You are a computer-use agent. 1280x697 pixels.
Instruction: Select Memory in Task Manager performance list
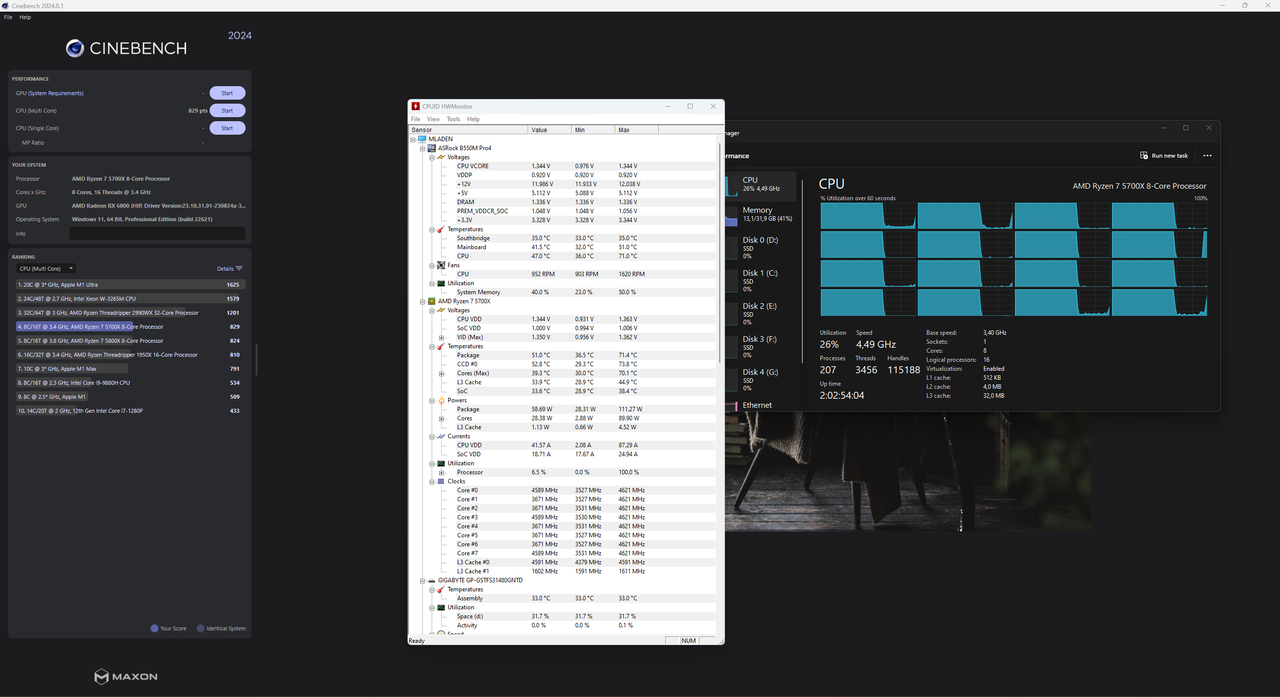coord(760,214)
